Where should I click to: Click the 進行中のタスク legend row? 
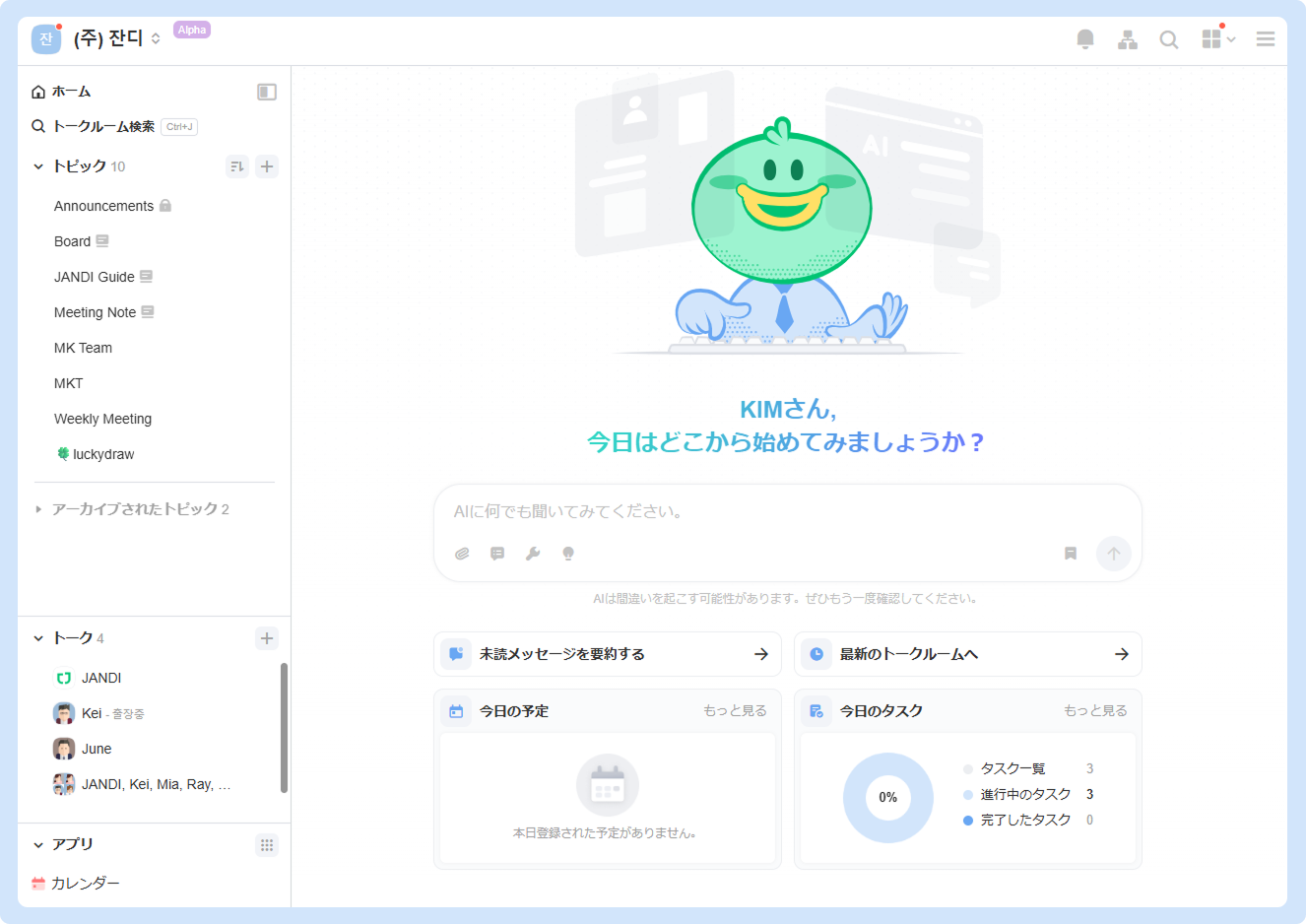(x=1028, y=795)
